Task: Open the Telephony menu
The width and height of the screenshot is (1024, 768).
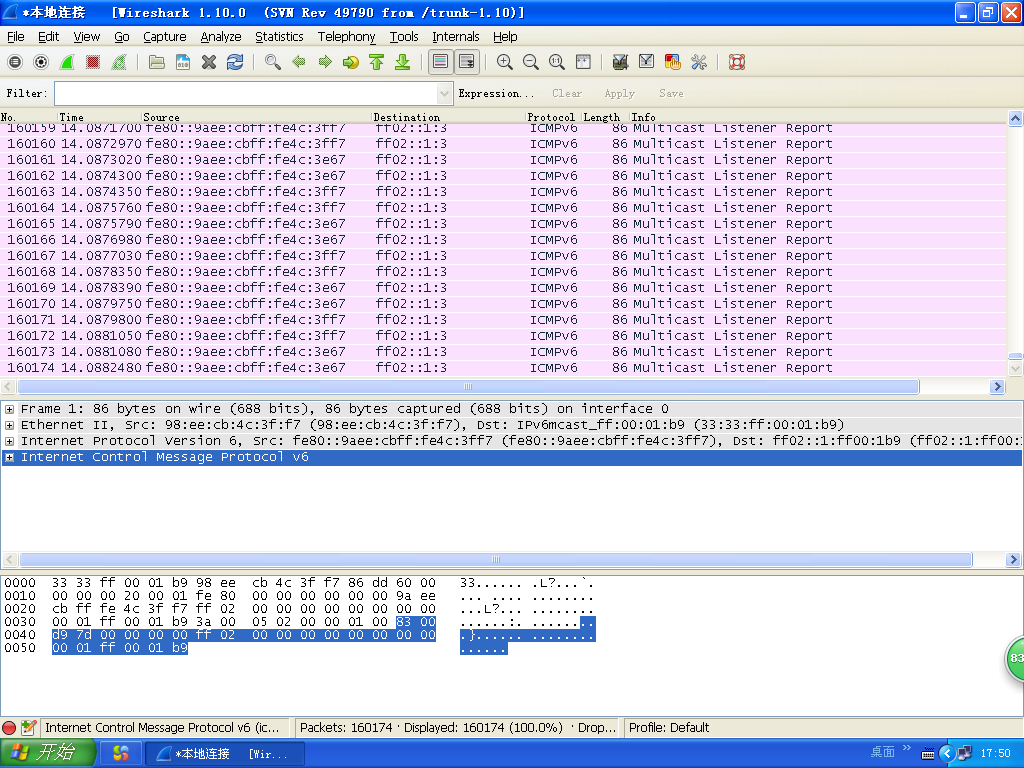Action: (347, 37)
